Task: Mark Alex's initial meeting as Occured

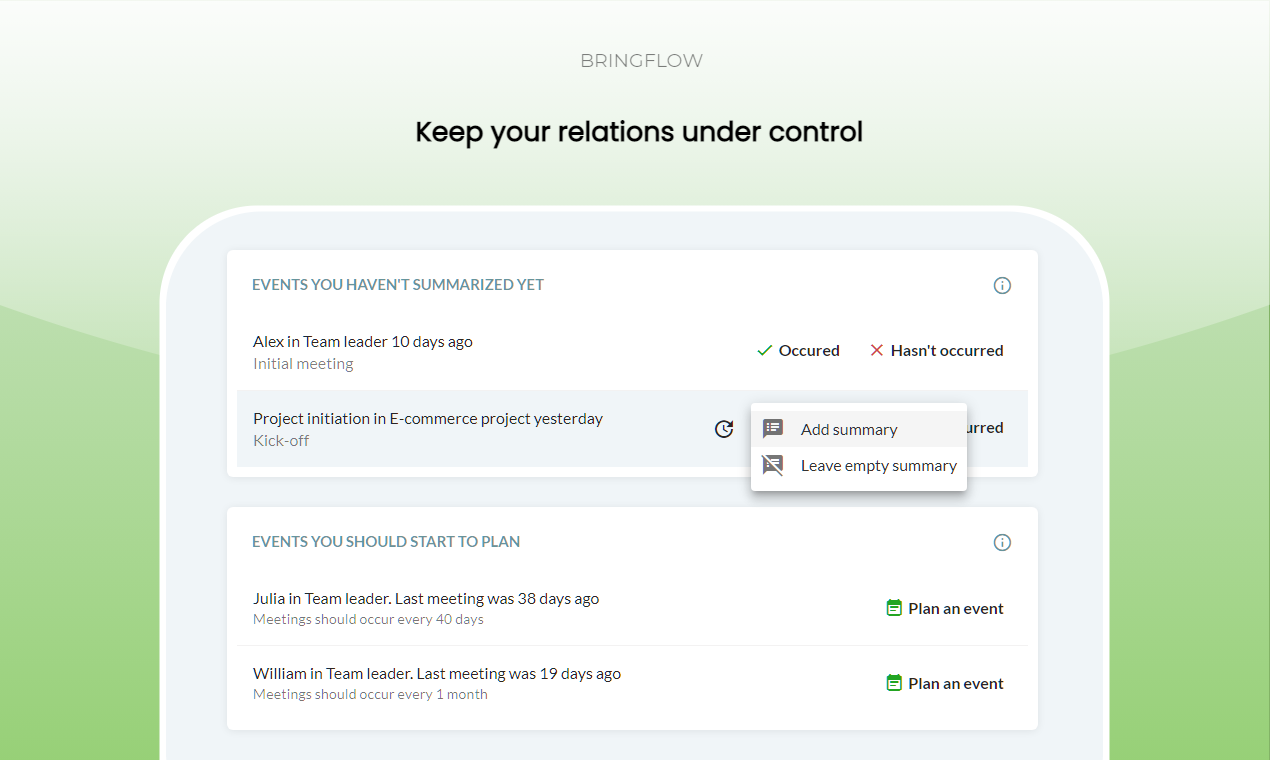Action: pyautogui.click(x=798, y=351)
